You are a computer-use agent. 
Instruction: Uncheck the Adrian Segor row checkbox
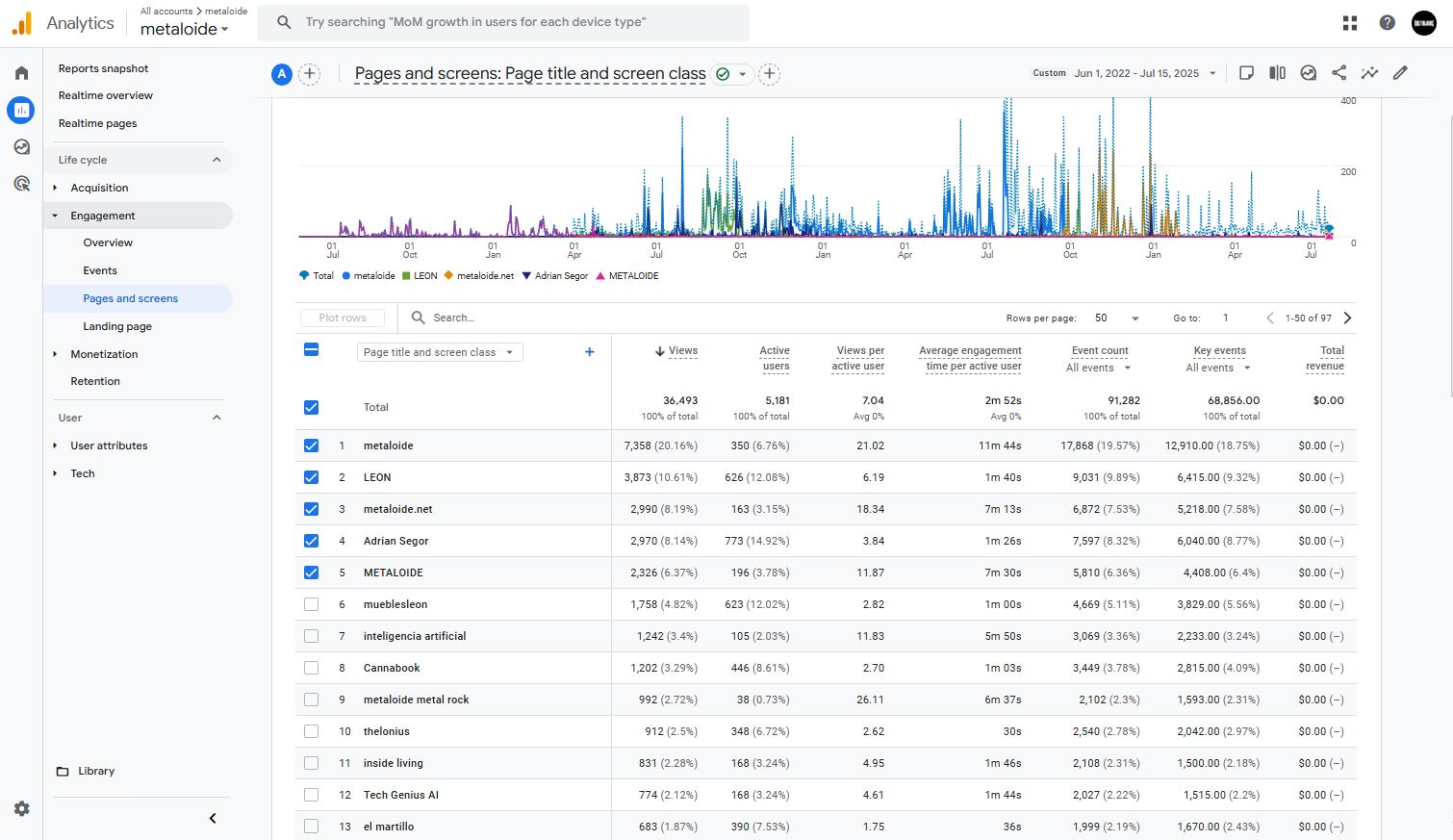[311, 541]
